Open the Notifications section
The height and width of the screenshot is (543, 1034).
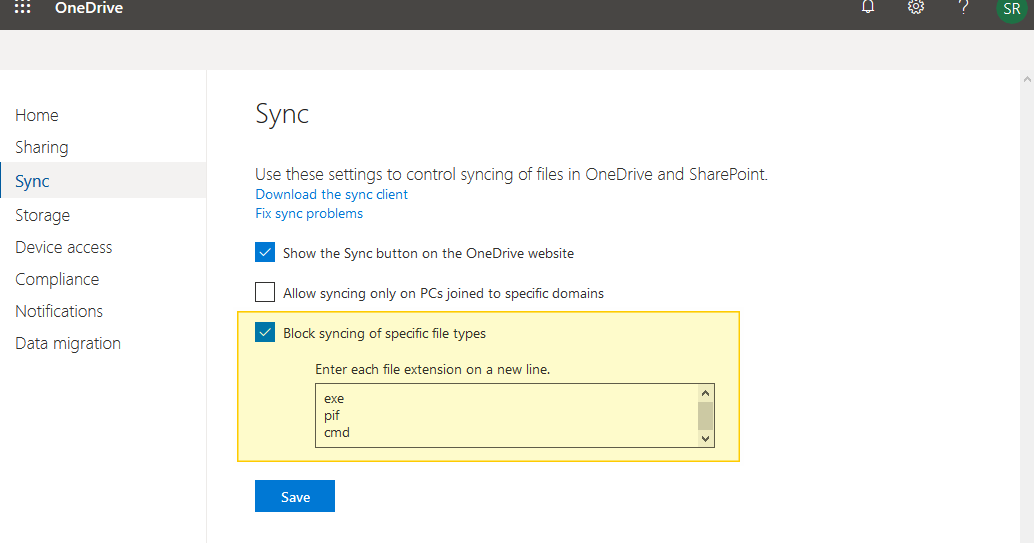[59, 311]
